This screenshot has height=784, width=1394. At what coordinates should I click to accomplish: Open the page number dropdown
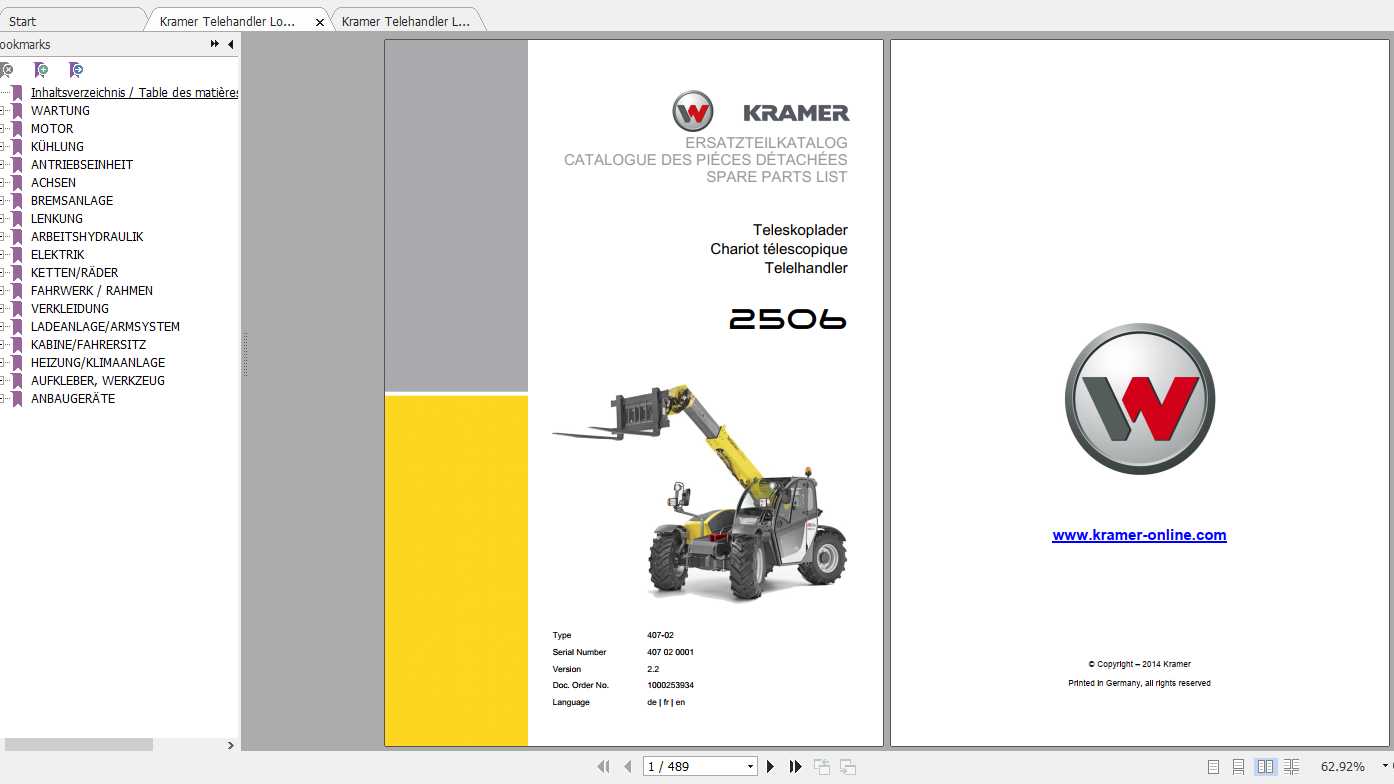coord(750,767)
